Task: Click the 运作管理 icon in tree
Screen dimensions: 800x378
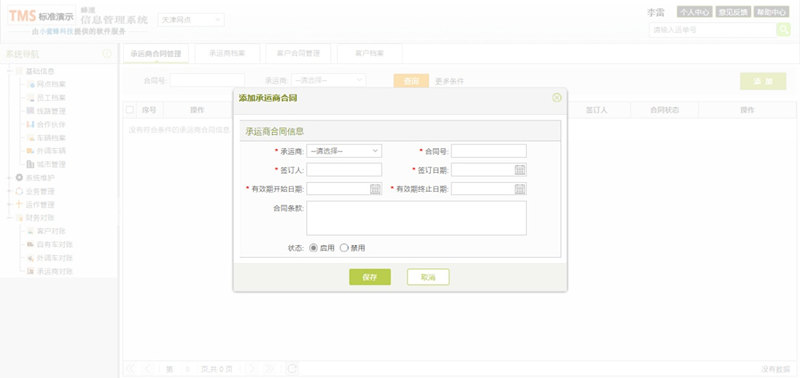Action: 19,205
